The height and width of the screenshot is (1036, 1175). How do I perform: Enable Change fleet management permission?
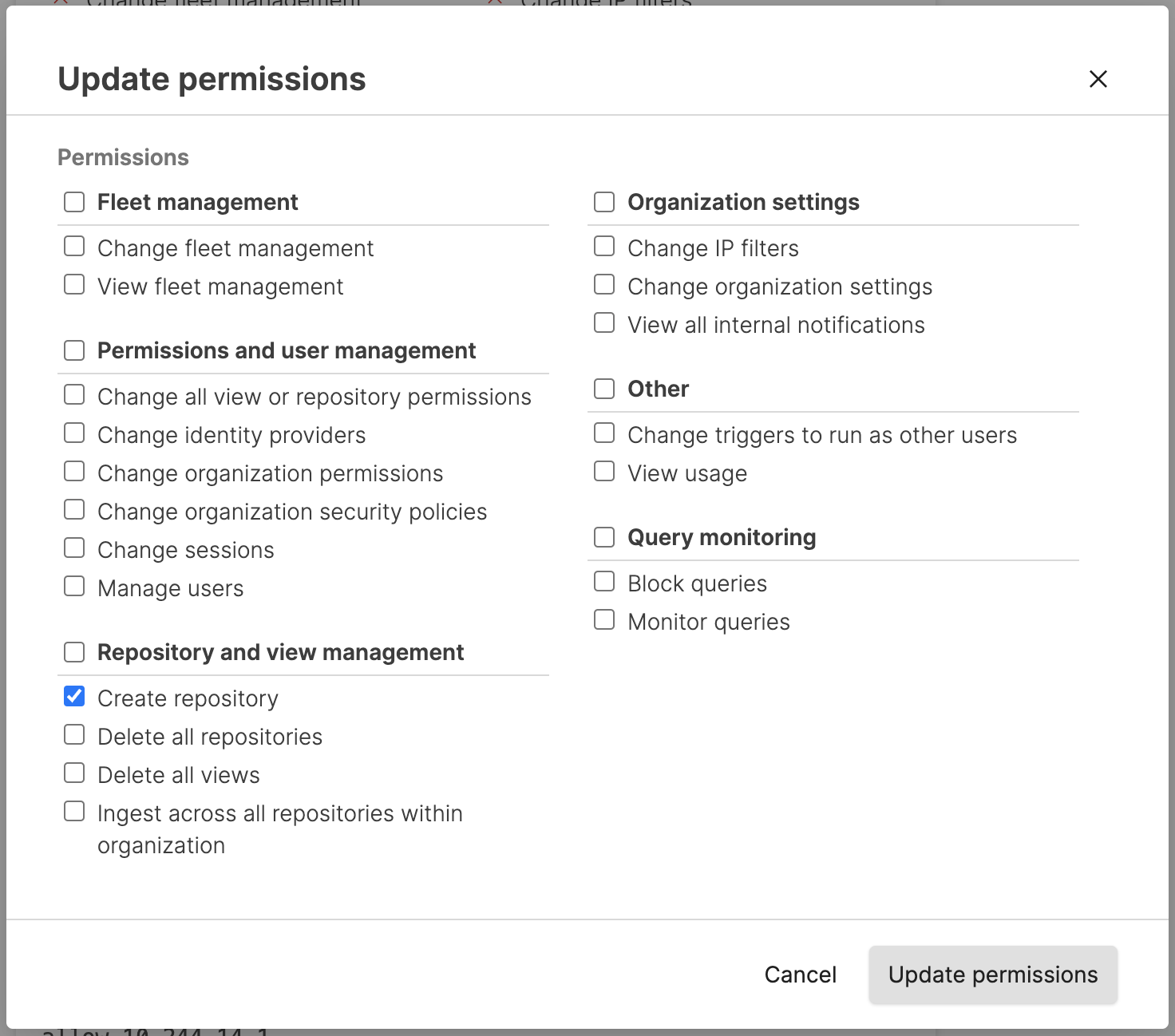point(74,247)
